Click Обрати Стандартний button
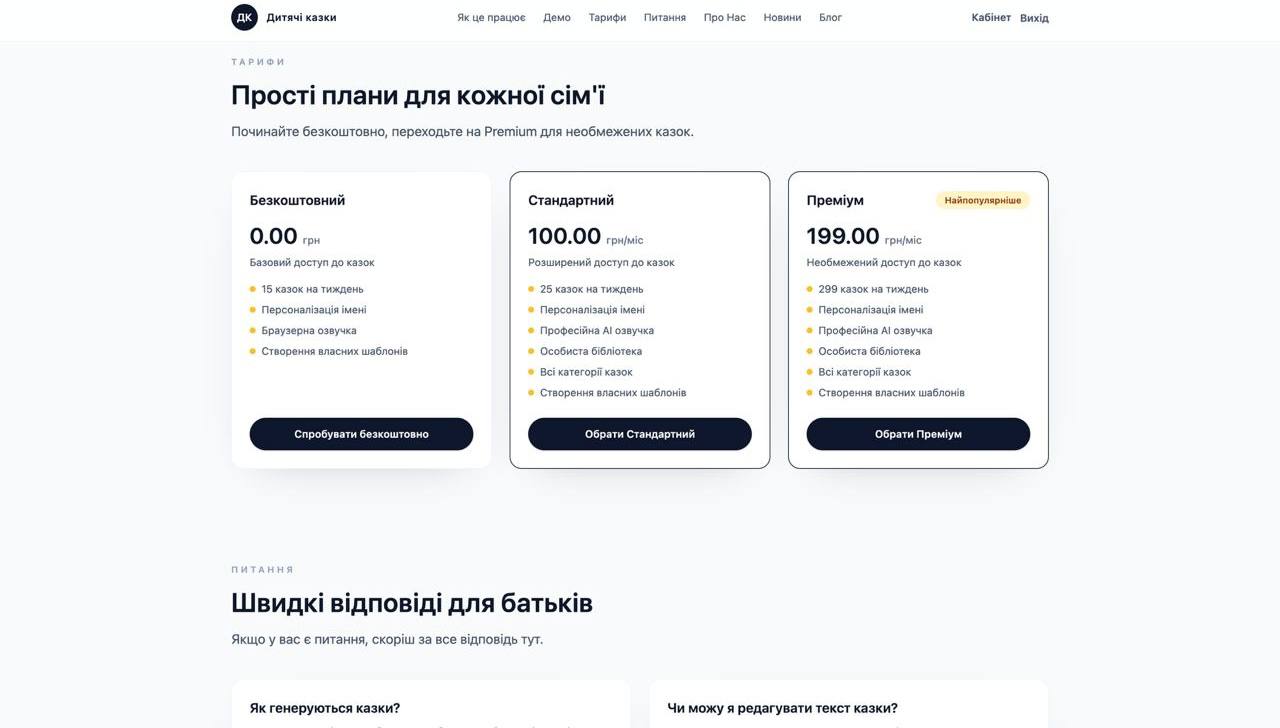Viewport: 1280px width, 728px height. 640,434
